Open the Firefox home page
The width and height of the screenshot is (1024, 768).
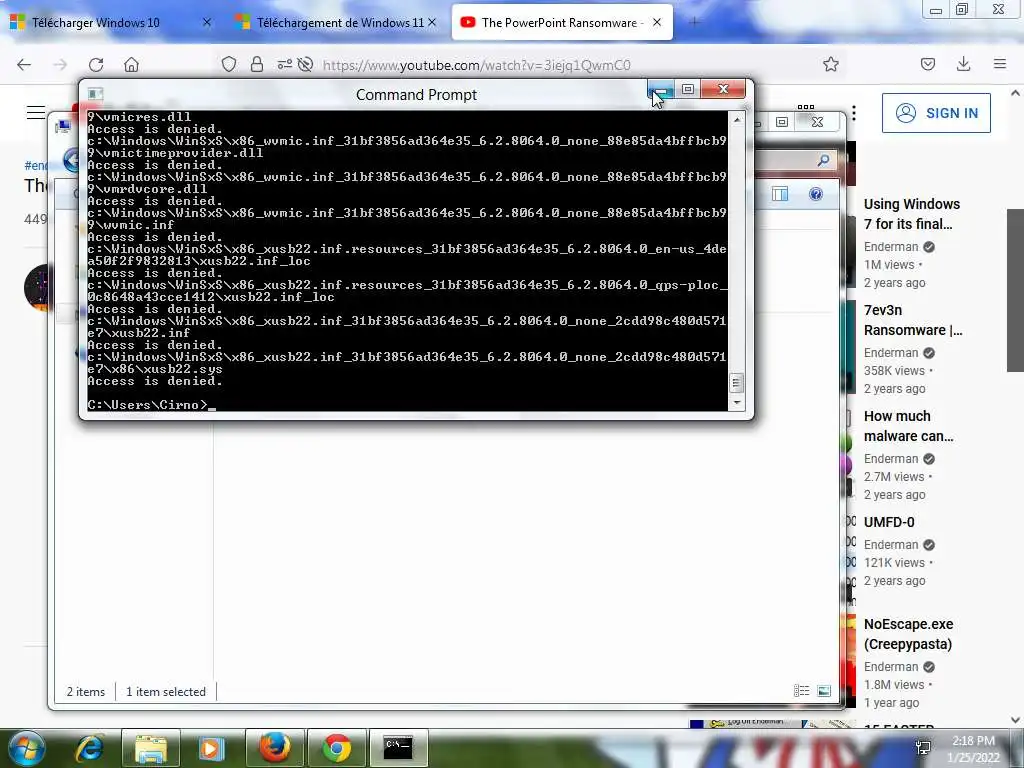131,64
